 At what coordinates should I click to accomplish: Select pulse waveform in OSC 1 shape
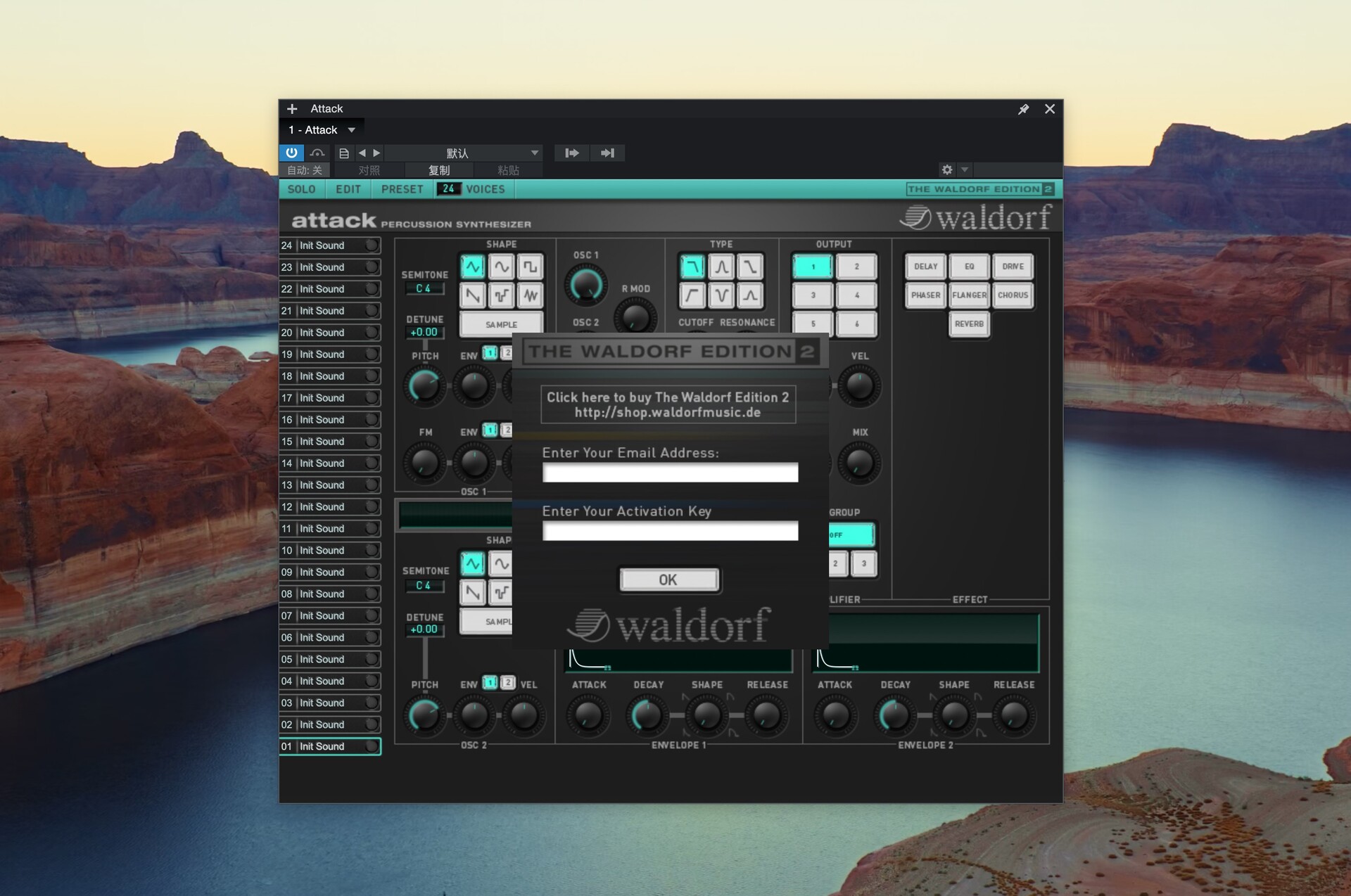point(531,267)
